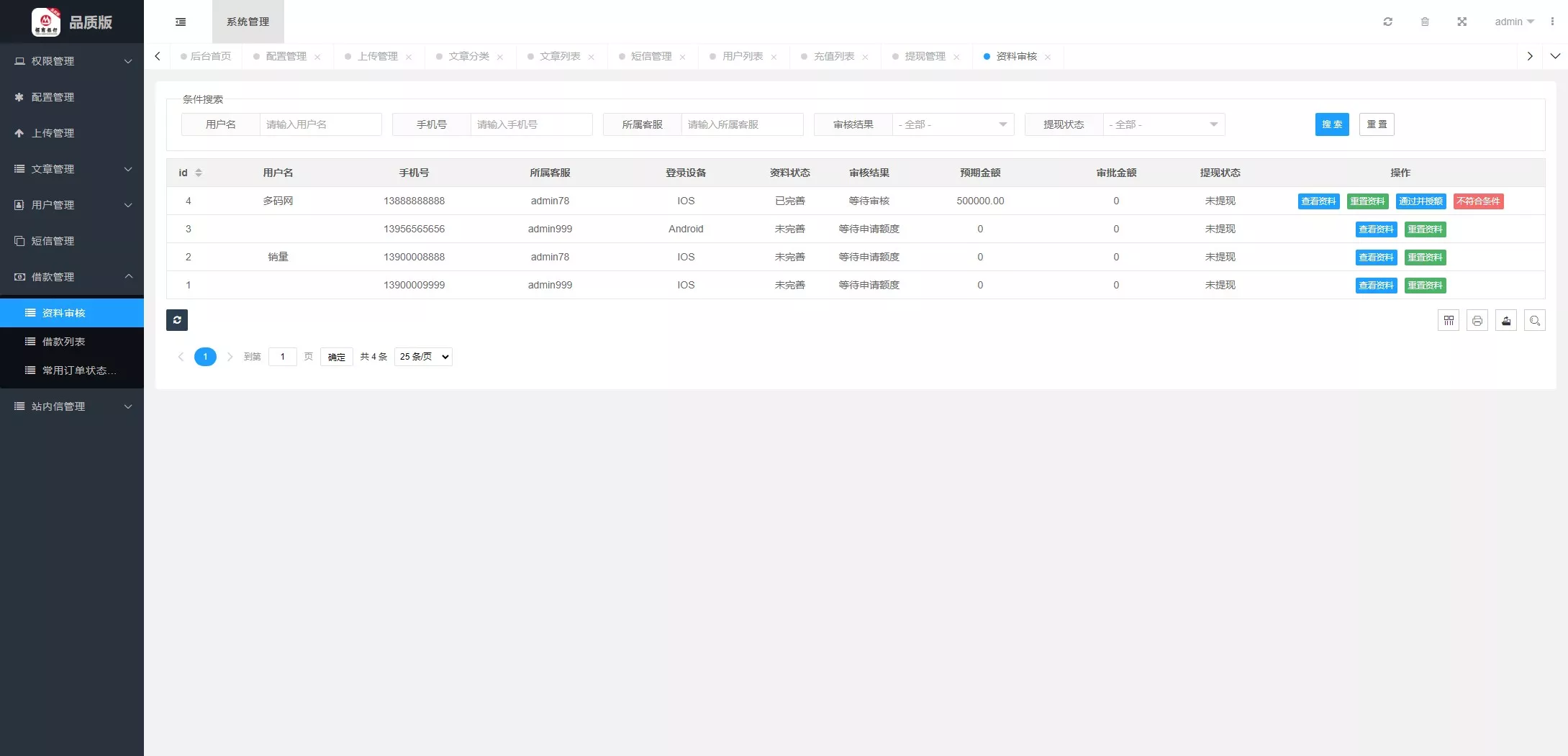Image resolution: width=1568 pixels, height=756 pixels.
Task: Click 通过并授额 for user 多码网
Action: pyautogui.click(x=1420, y=201)
